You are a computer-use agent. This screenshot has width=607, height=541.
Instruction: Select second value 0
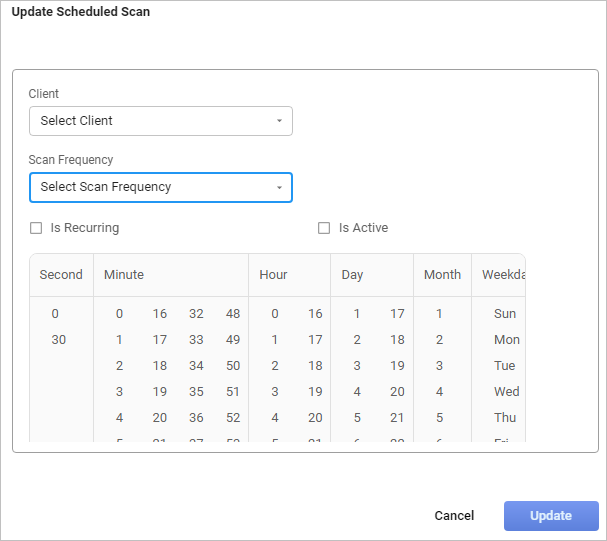coord(56,314)
